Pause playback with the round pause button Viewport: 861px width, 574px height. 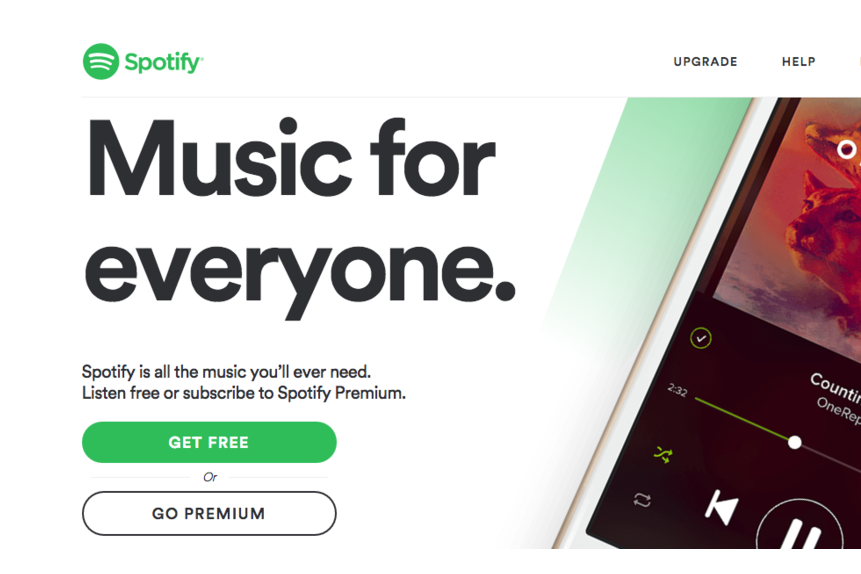pyautogui.click(x=800, y=526)
